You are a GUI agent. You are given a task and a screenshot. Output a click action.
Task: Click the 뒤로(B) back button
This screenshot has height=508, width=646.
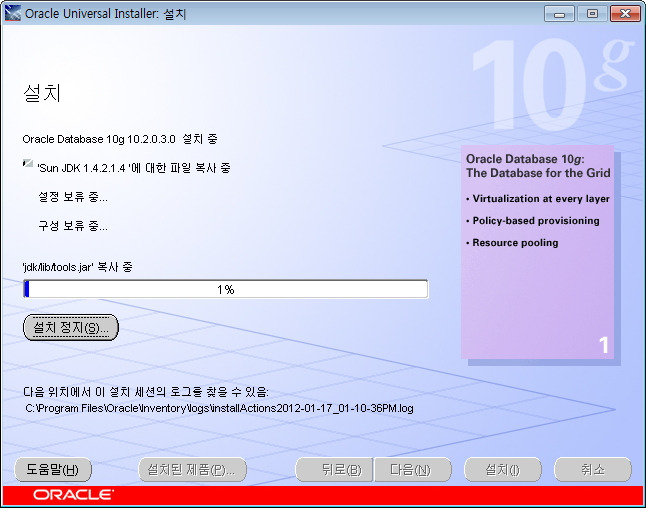click(334, 469)
